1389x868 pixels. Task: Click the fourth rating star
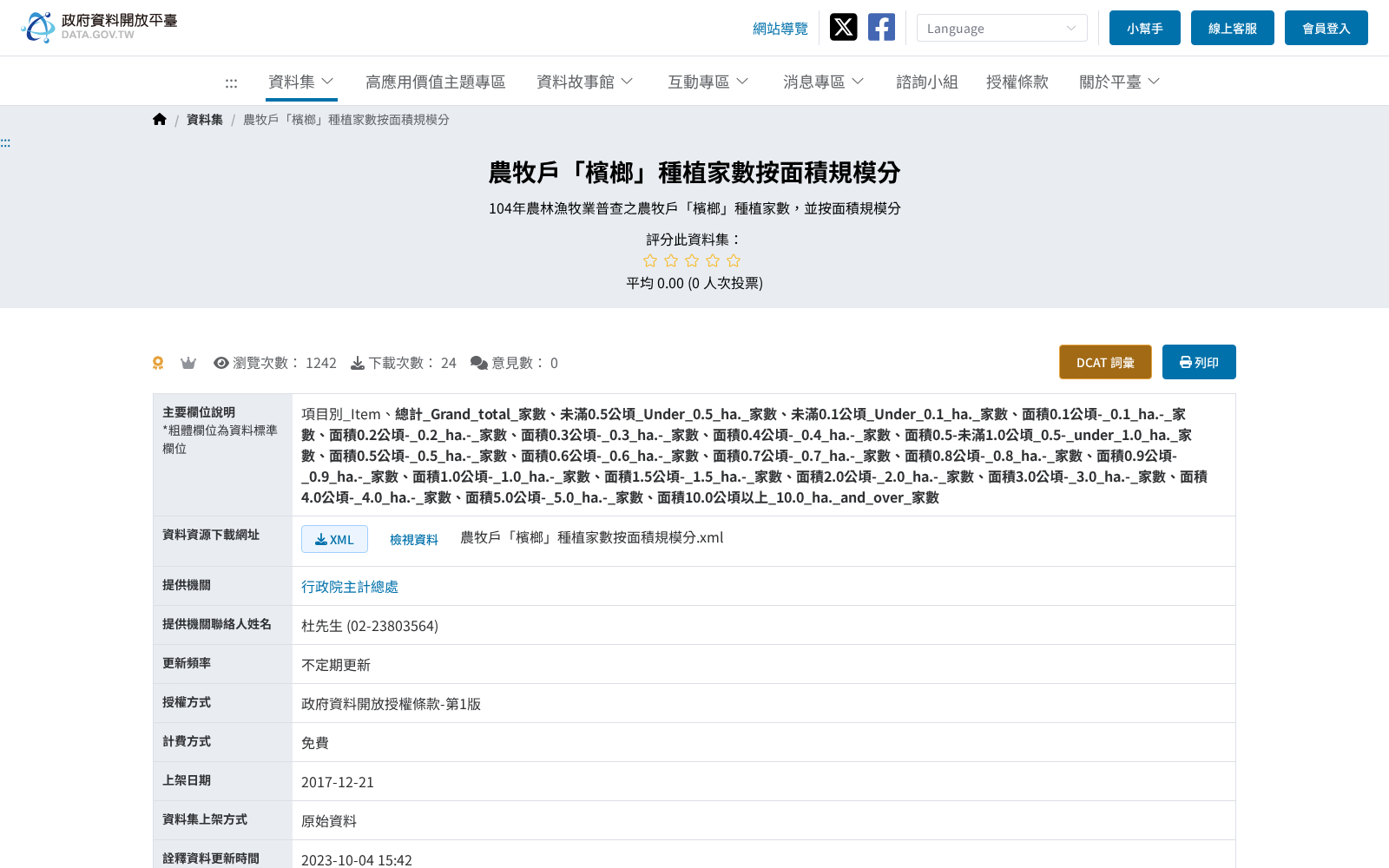[713, 260]
